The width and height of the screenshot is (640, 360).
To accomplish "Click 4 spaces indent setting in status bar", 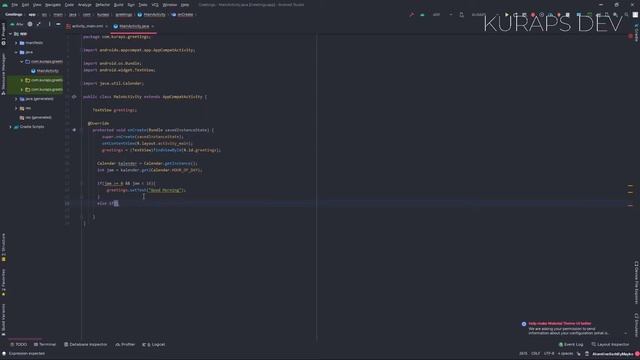I will (x=565, y=353).
